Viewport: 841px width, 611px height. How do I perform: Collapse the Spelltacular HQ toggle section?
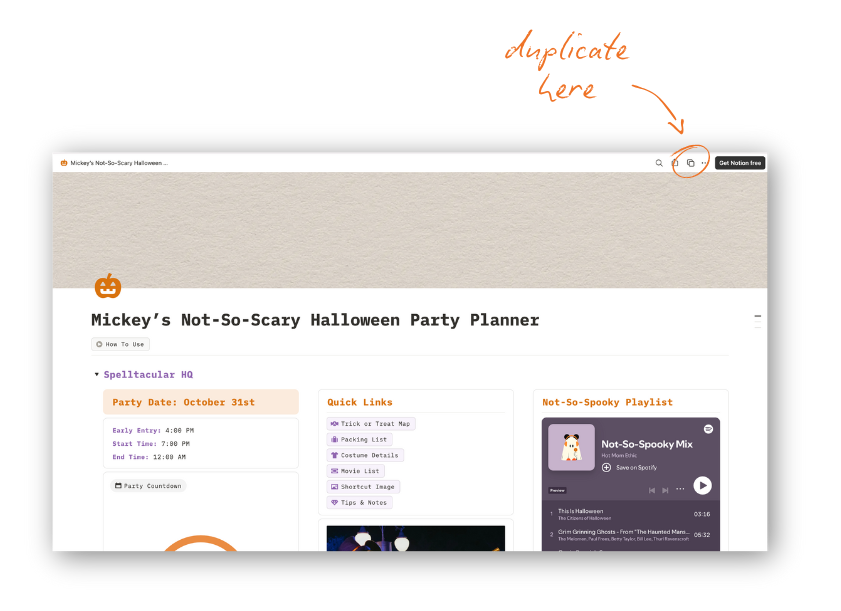click(97, 374)
